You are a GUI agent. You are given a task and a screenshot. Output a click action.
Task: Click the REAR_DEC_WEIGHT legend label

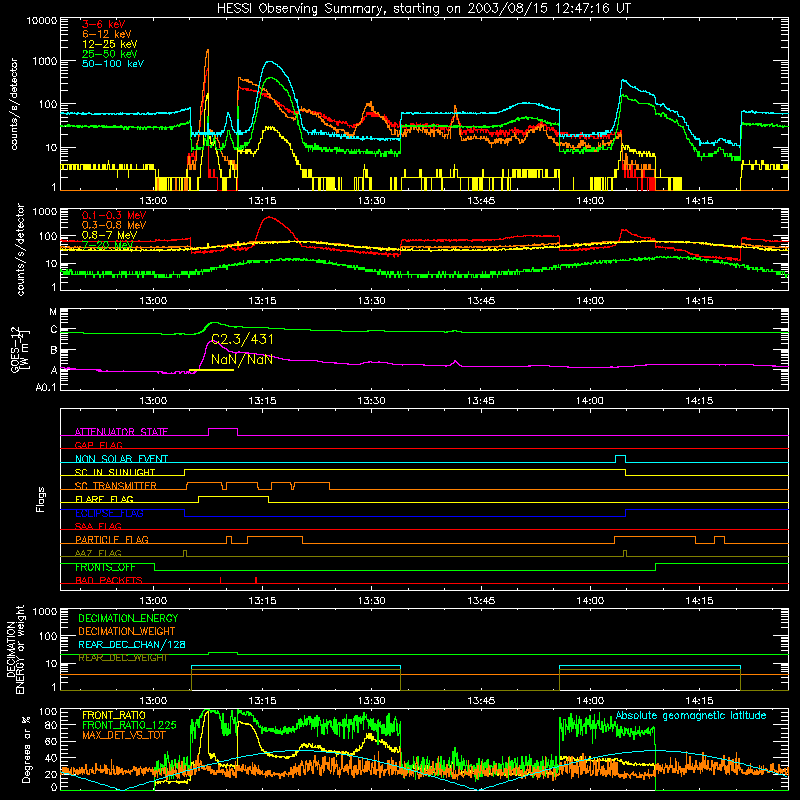pos(122,658)
